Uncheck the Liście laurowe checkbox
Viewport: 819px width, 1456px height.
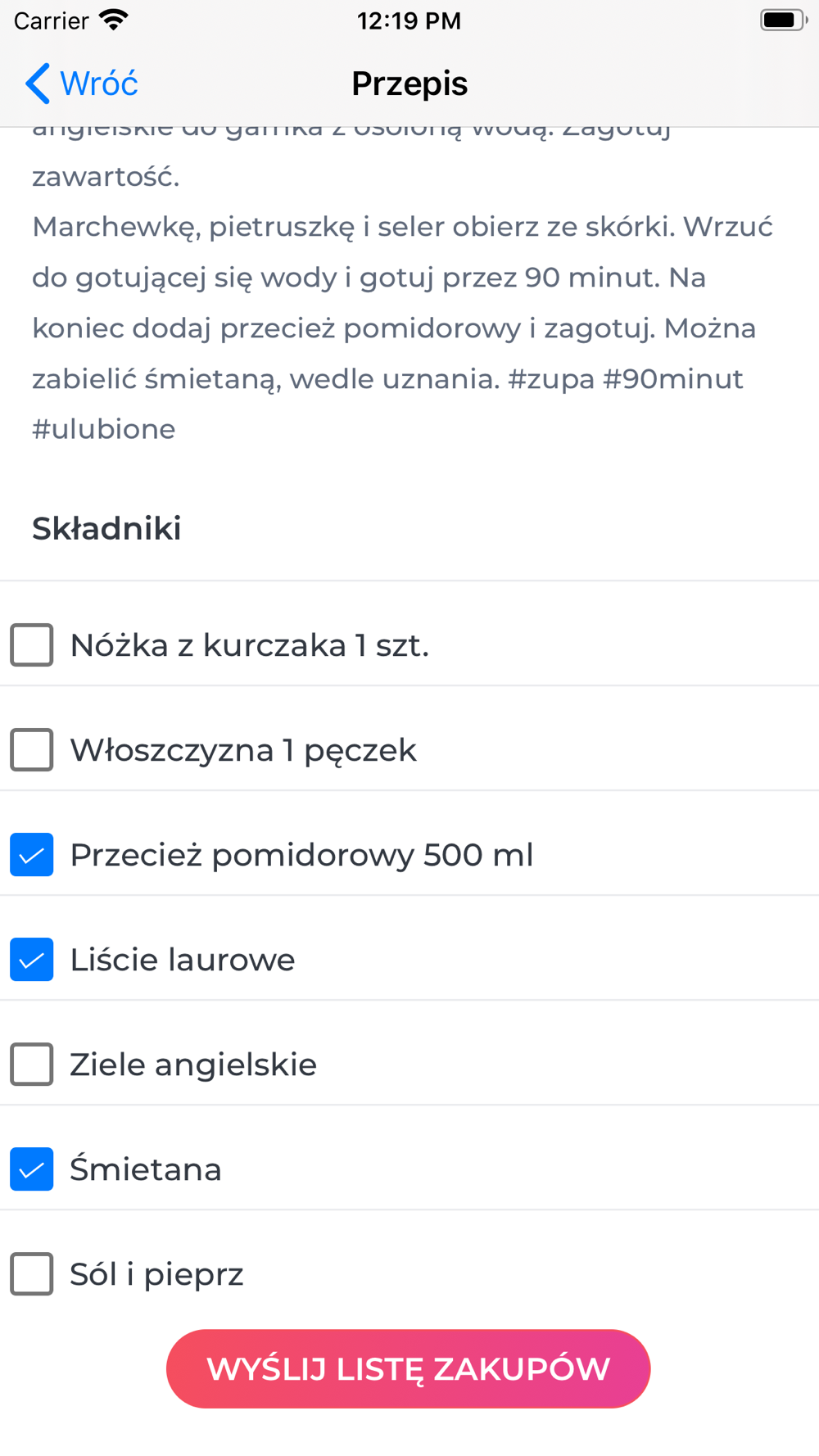pos(32,960)
